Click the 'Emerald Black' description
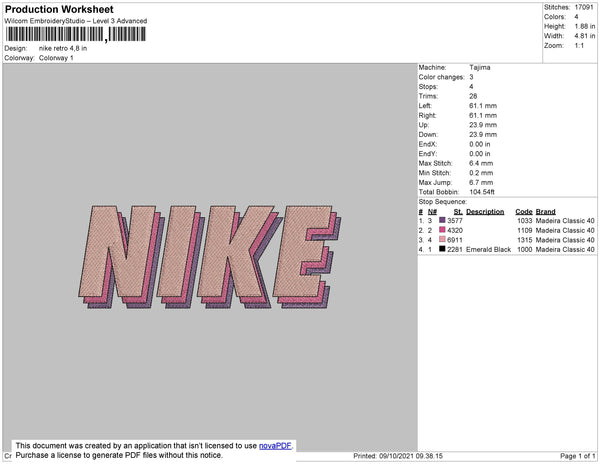The image size is (600, 464). [489, 249]
